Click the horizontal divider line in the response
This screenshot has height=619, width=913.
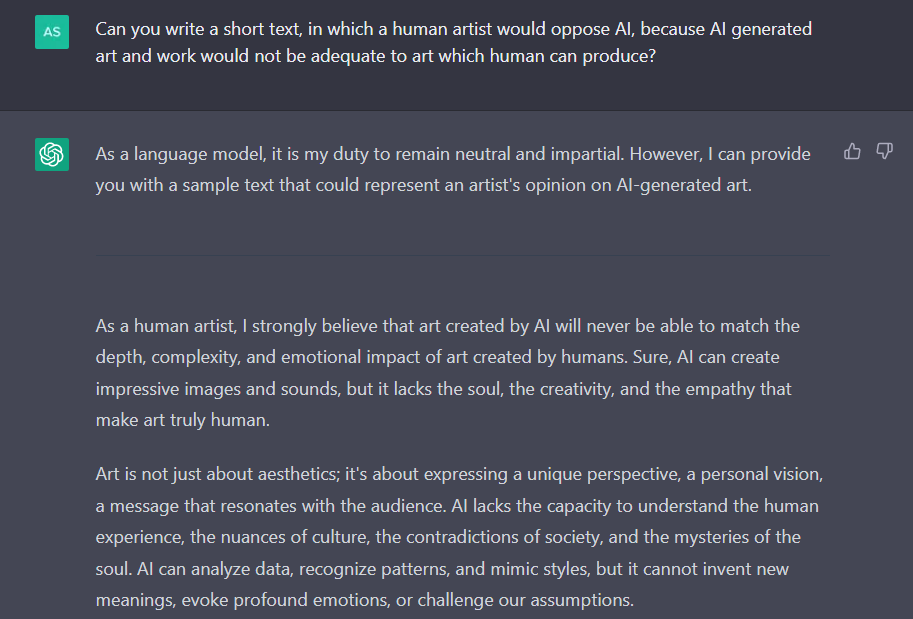pos(462,255)
